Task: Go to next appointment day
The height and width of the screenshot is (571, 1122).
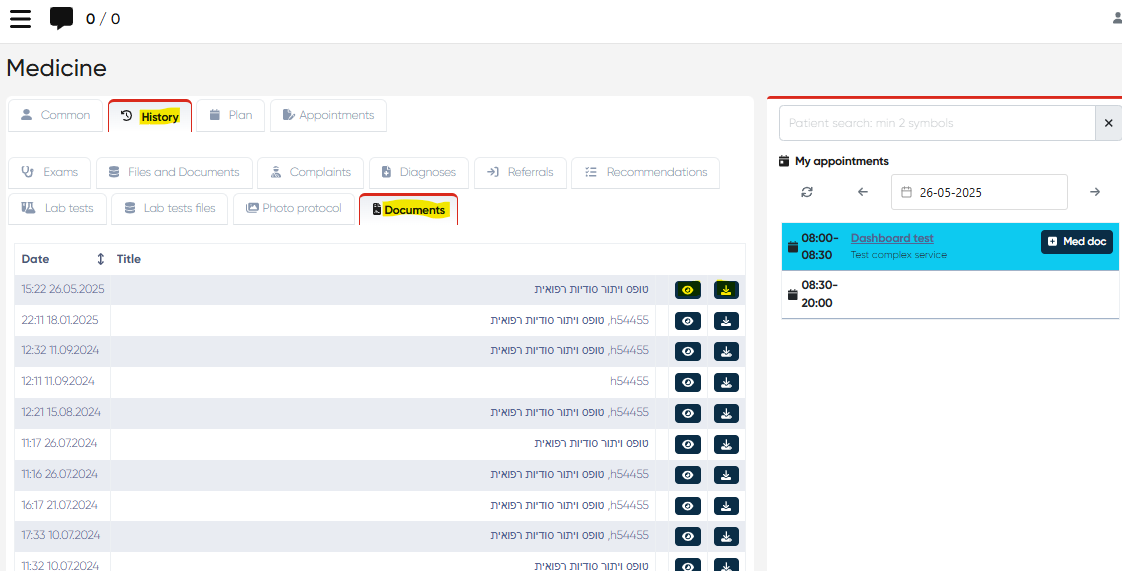Action: [1095, 192]
